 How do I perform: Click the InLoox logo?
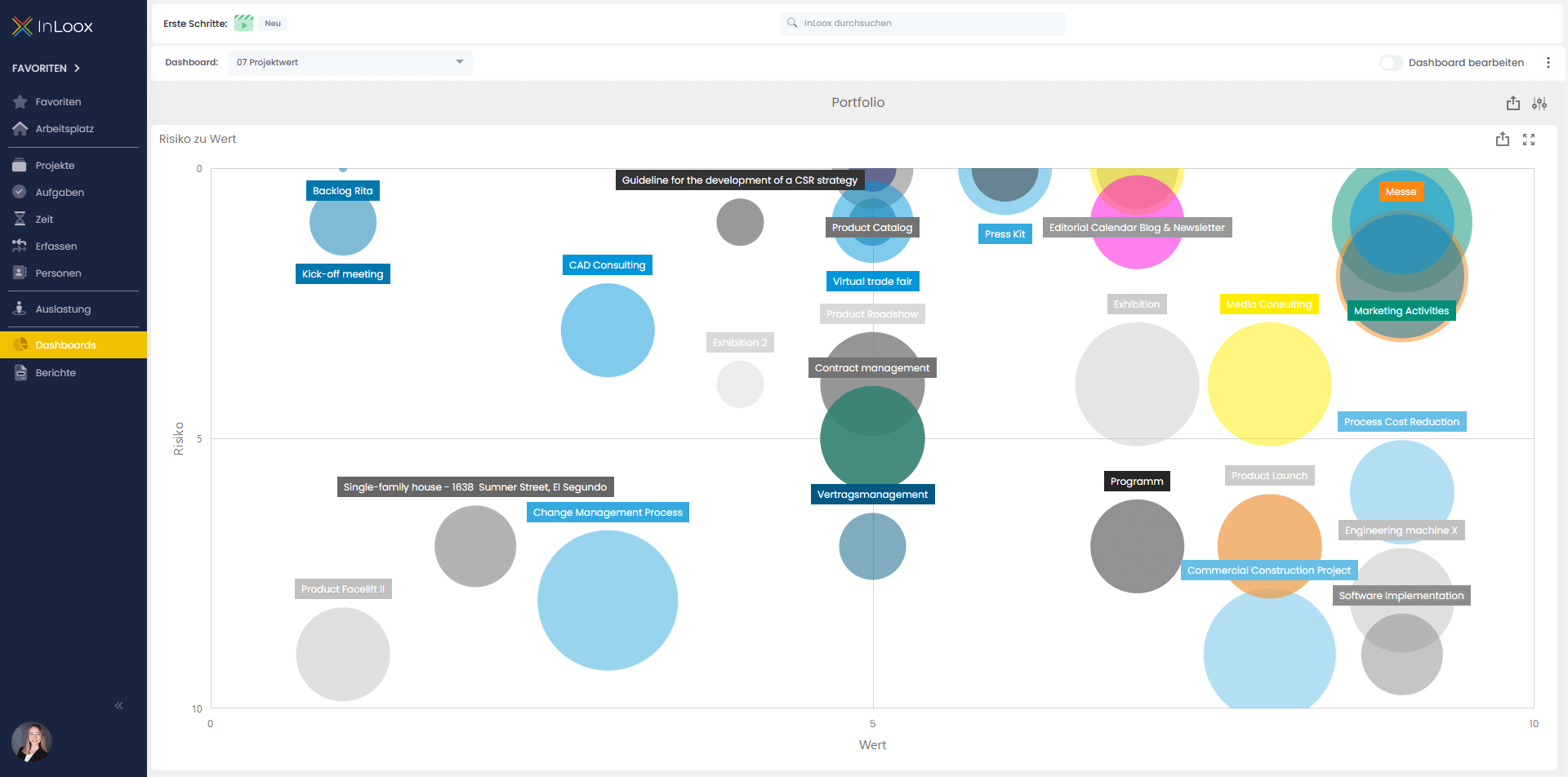(x=52, y=27)
